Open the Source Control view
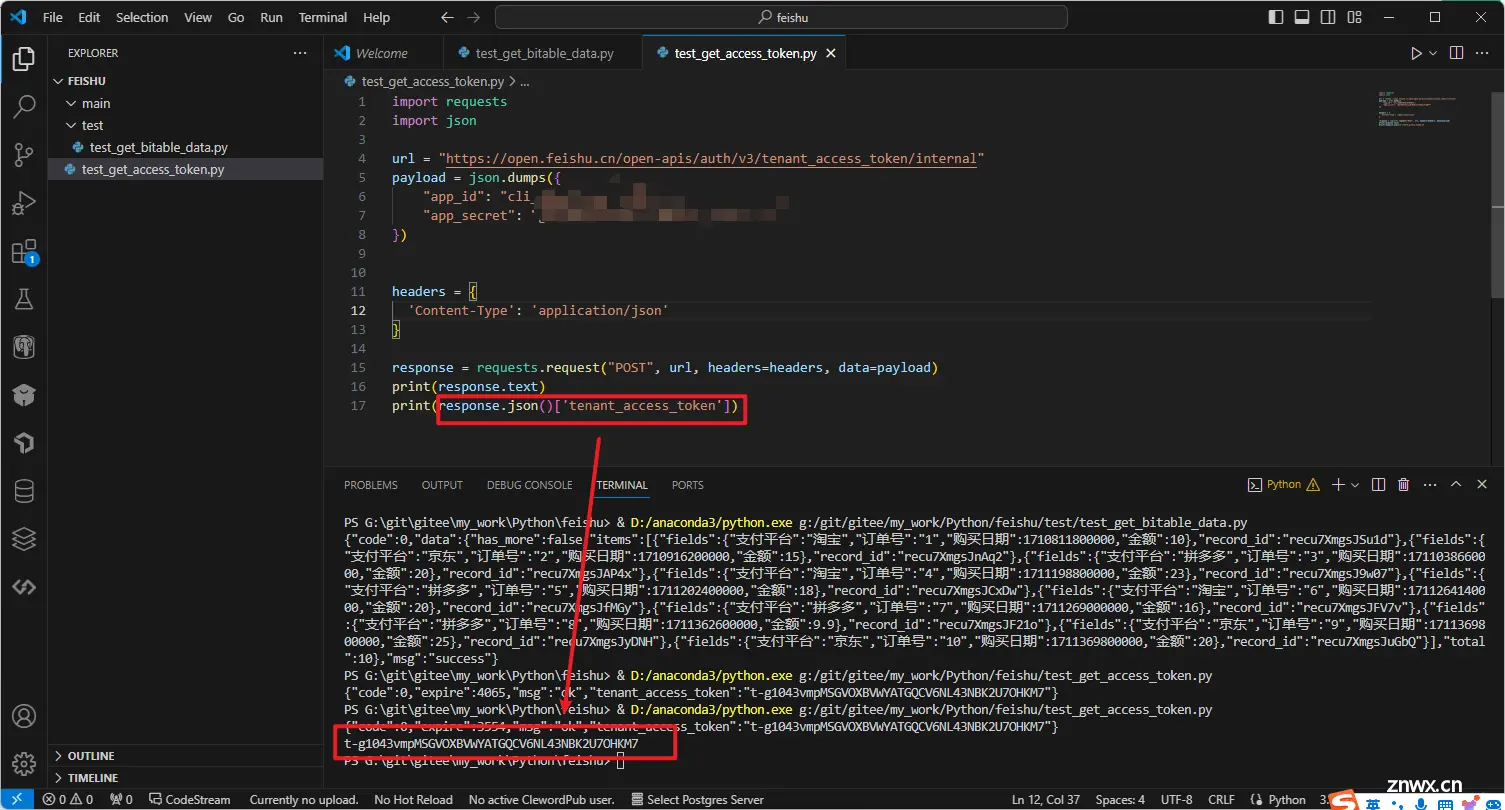Image resolution: width=1505 pixels, height=810 pixels. pyautogui.click(x=23, y=154)
